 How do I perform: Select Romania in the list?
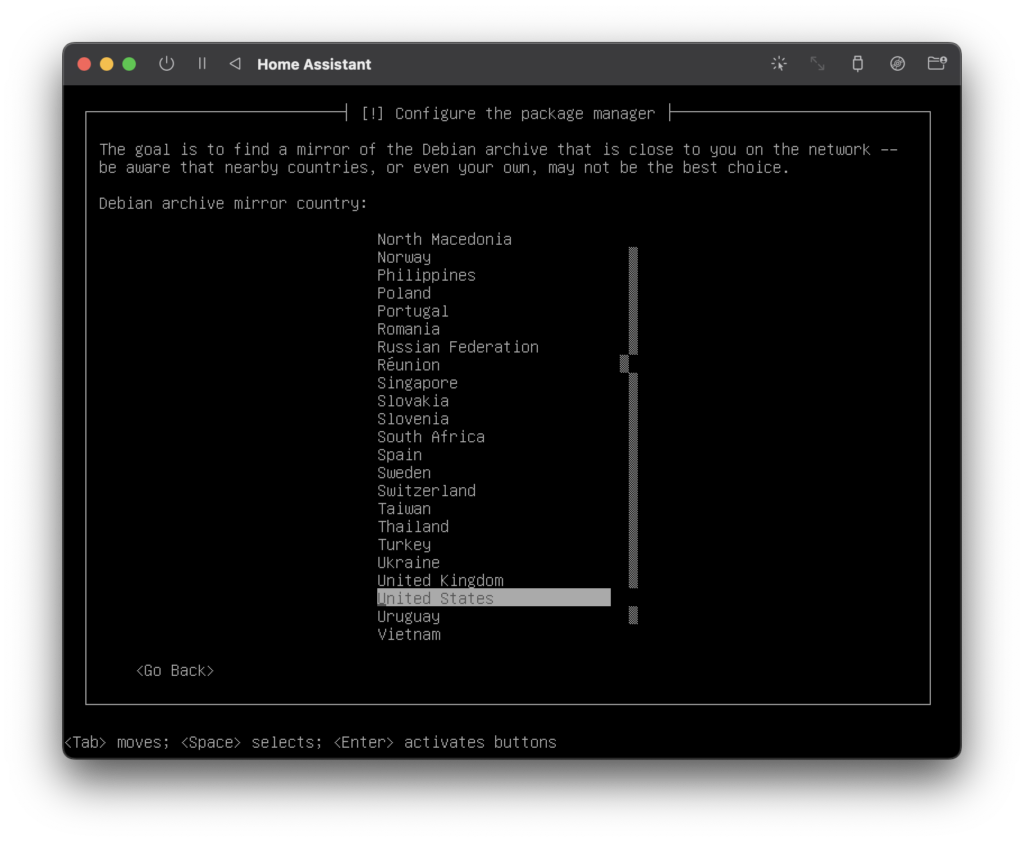[x=408, y=329]
